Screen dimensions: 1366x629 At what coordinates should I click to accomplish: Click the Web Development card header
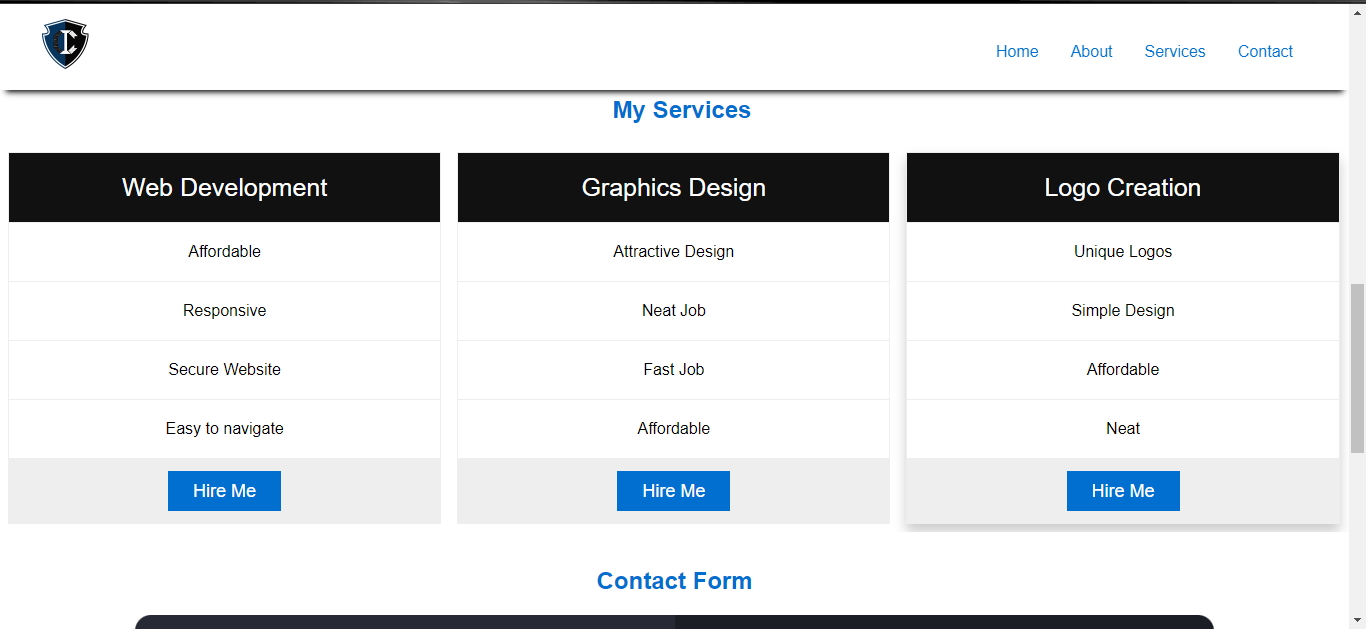(x=224, y=188)
